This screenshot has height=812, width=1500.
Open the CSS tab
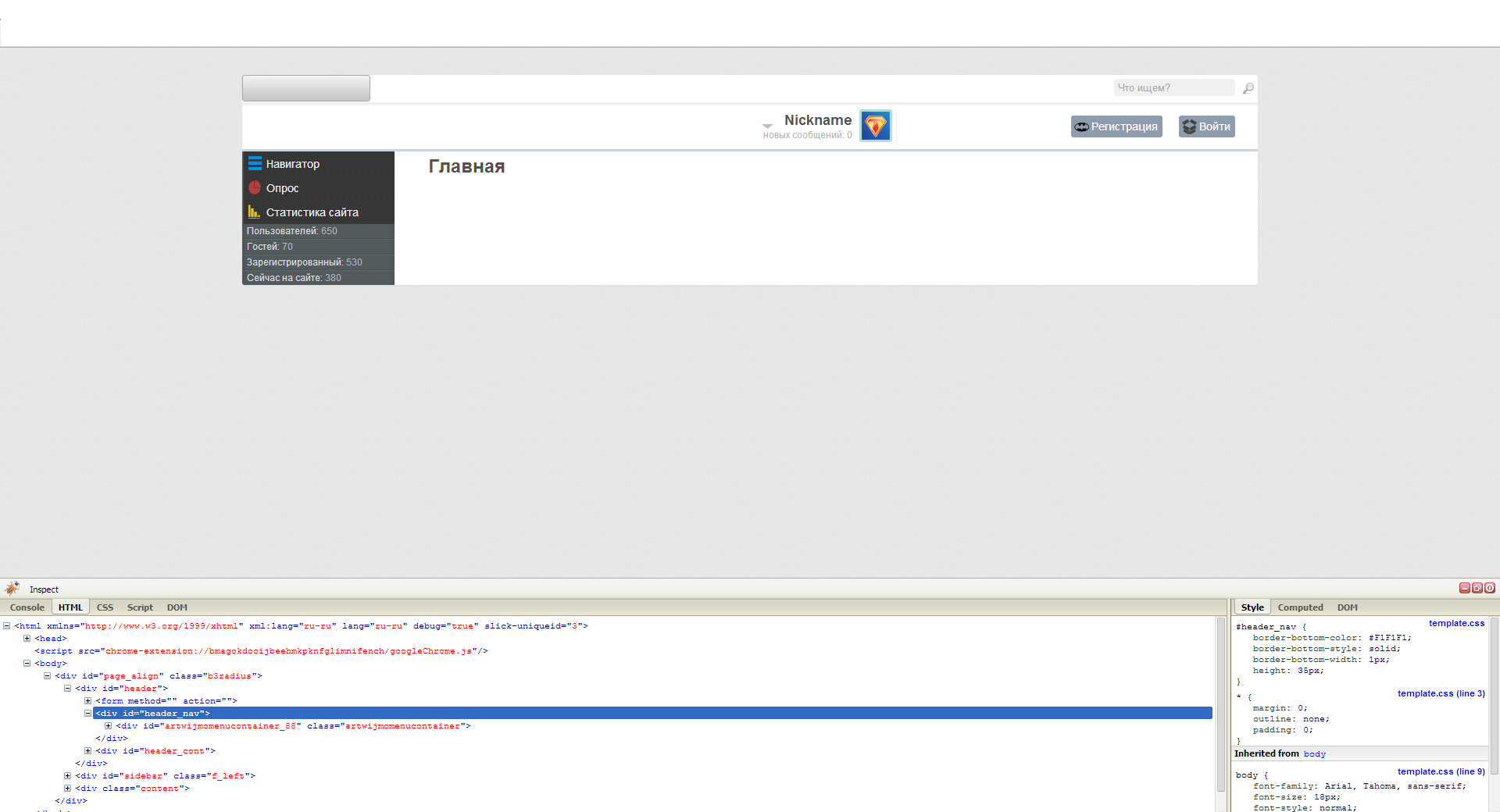[x=105, y=607]
